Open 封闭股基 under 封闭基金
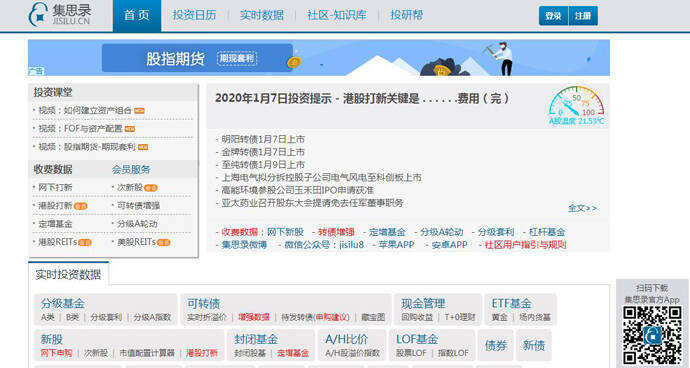The image size is (690, 368). point(250,353)
